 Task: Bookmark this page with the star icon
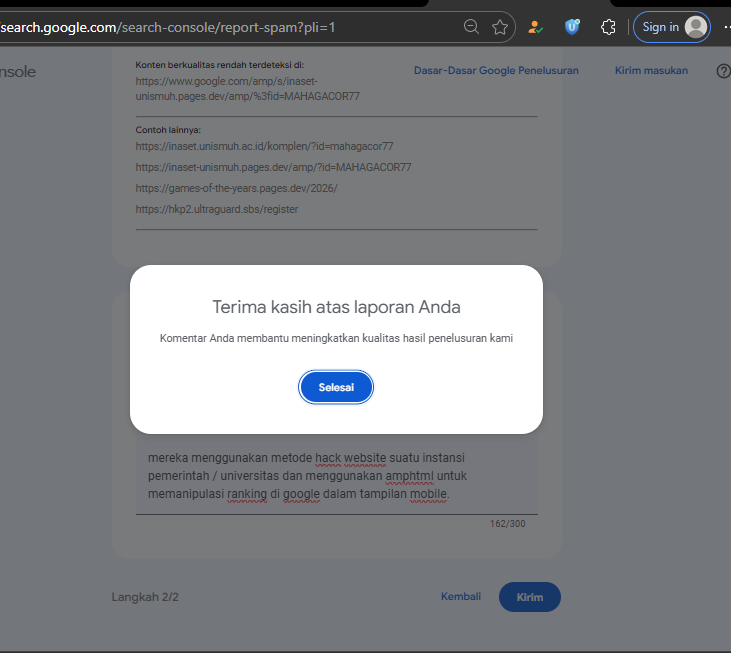click(500, 27)
